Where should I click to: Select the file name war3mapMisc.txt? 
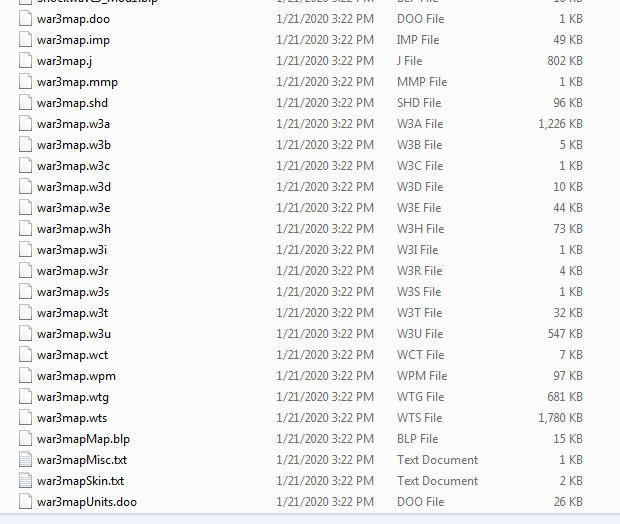coord(82,460)
